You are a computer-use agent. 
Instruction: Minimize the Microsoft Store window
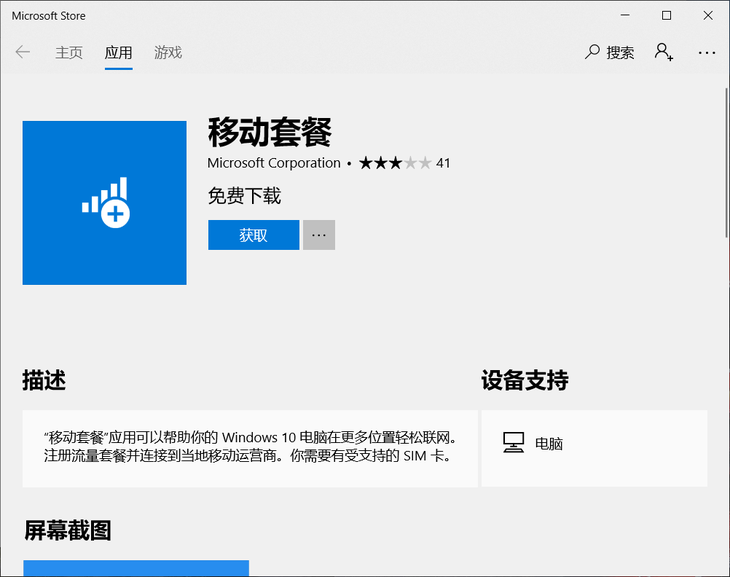coord(620,15)
